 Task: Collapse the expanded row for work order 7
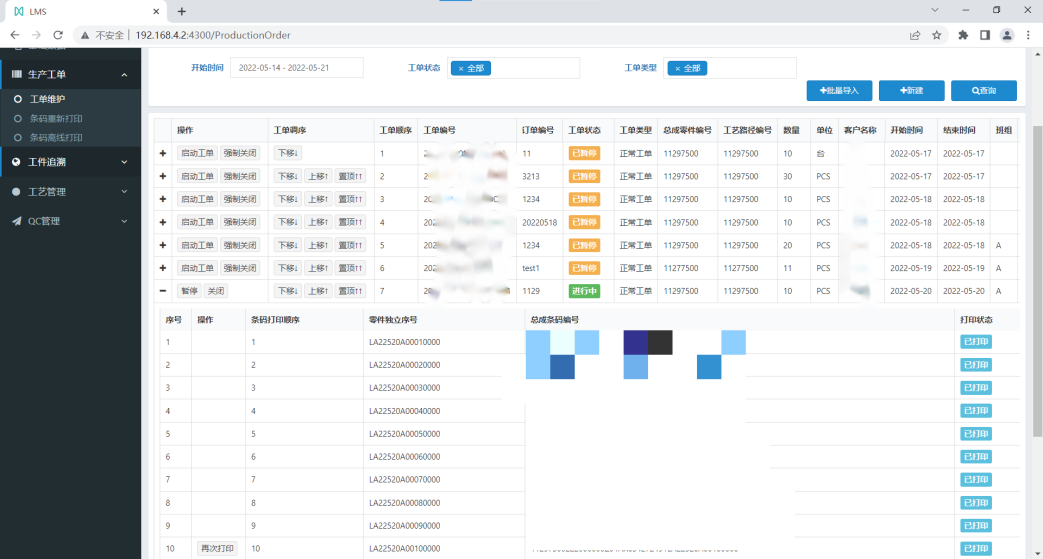(163, 291)
